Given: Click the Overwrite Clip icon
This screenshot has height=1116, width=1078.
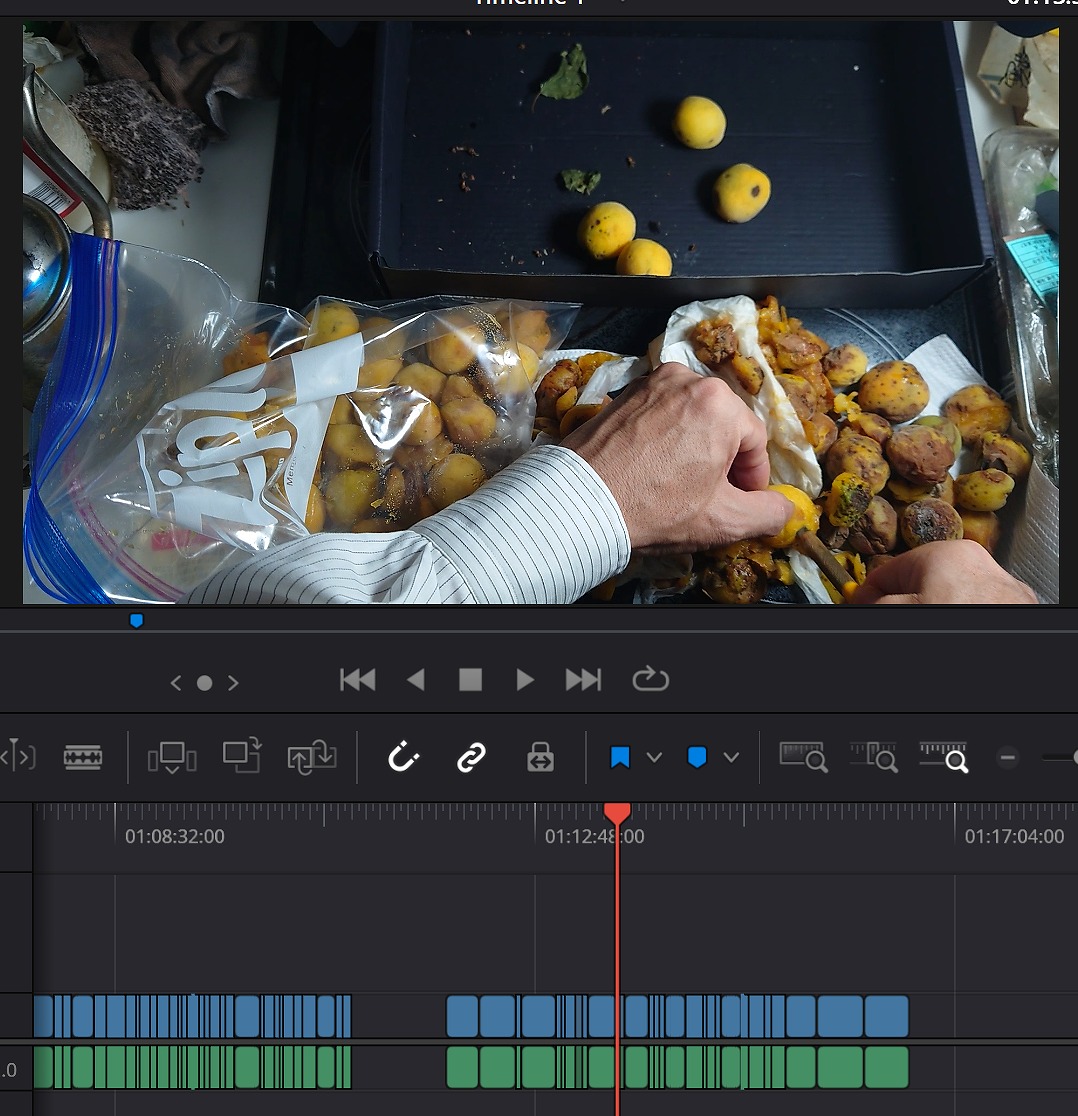Looking at the screenshot, I should pos(241,755).
